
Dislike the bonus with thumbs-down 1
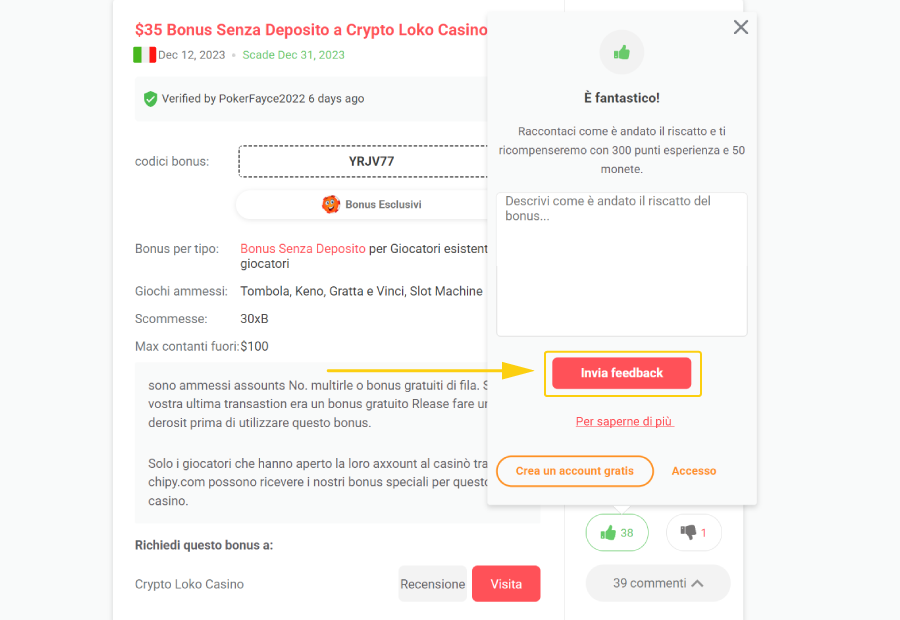pyautogui.click(x=693, y=533)
